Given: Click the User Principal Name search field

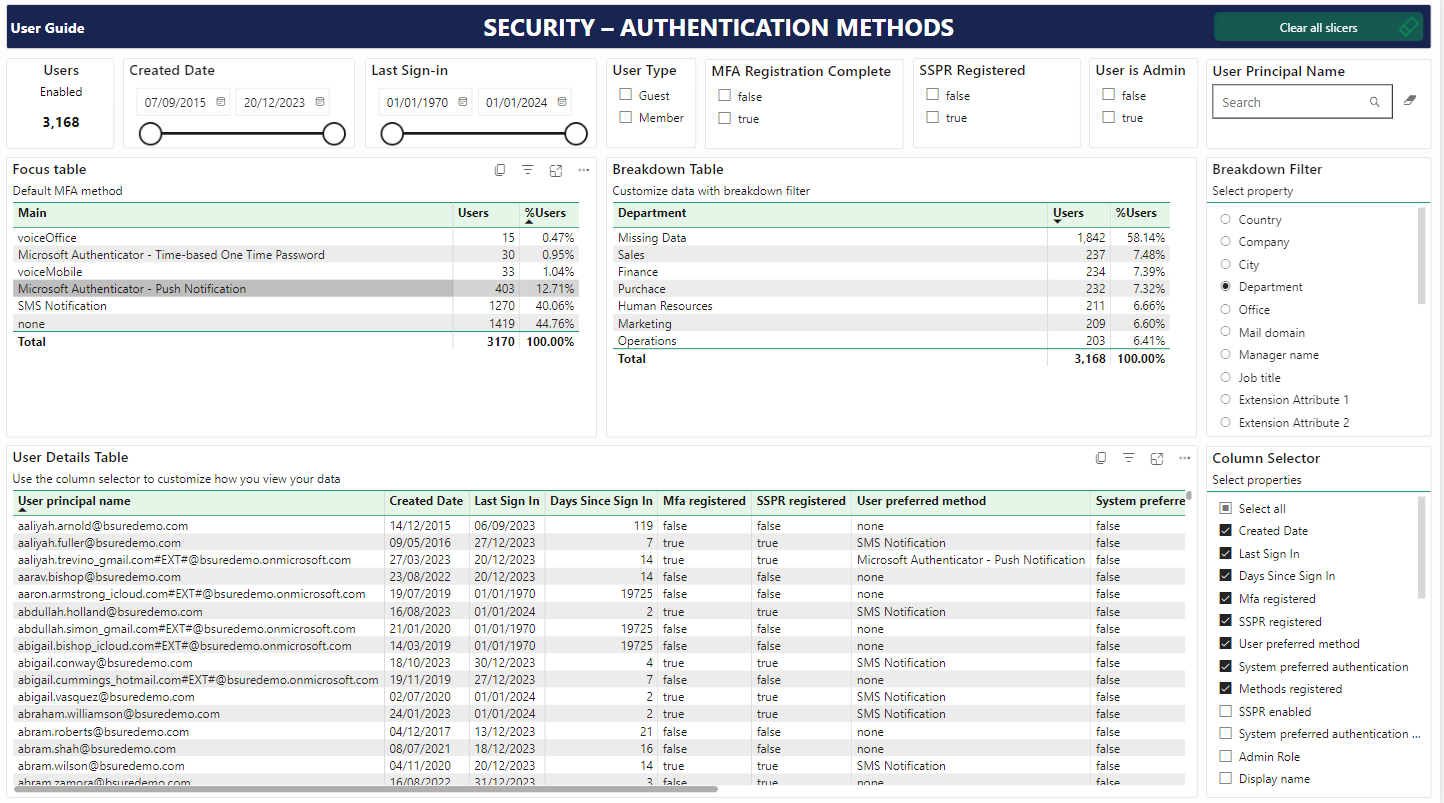Looking at the screenshot, I should pos(1290,102).
